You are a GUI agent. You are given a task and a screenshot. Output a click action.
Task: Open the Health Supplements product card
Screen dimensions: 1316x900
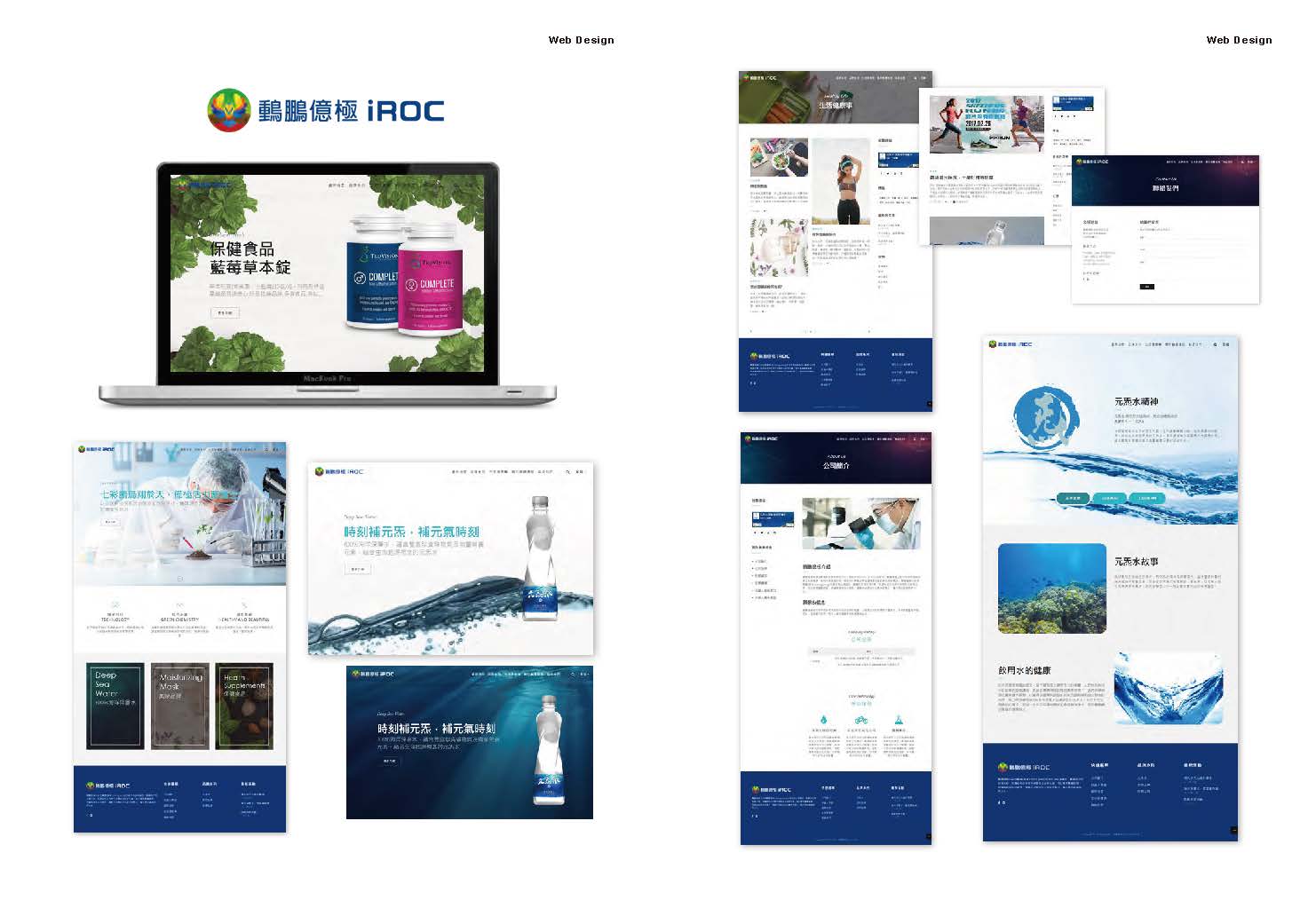tap(244, 706)
